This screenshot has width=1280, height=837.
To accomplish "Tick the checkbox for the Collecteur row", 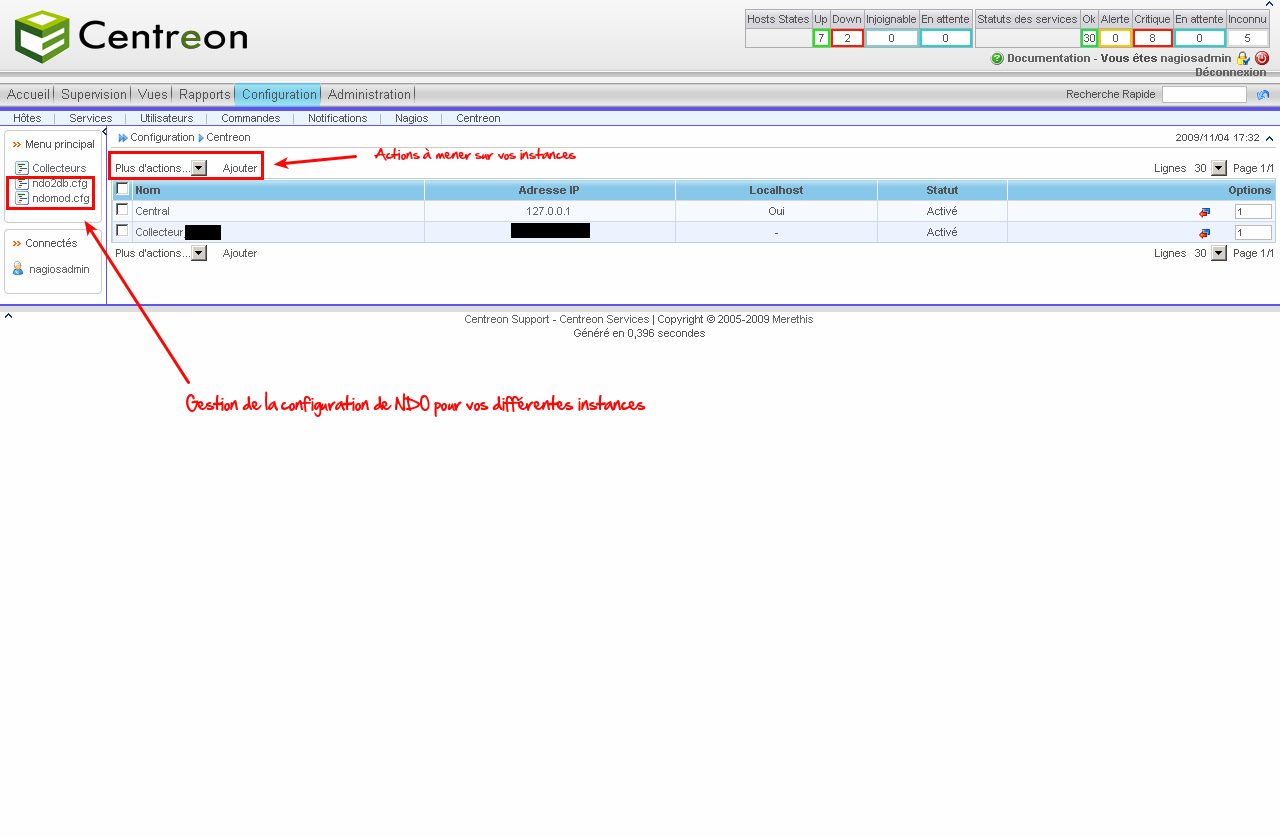I will [122, 231].
